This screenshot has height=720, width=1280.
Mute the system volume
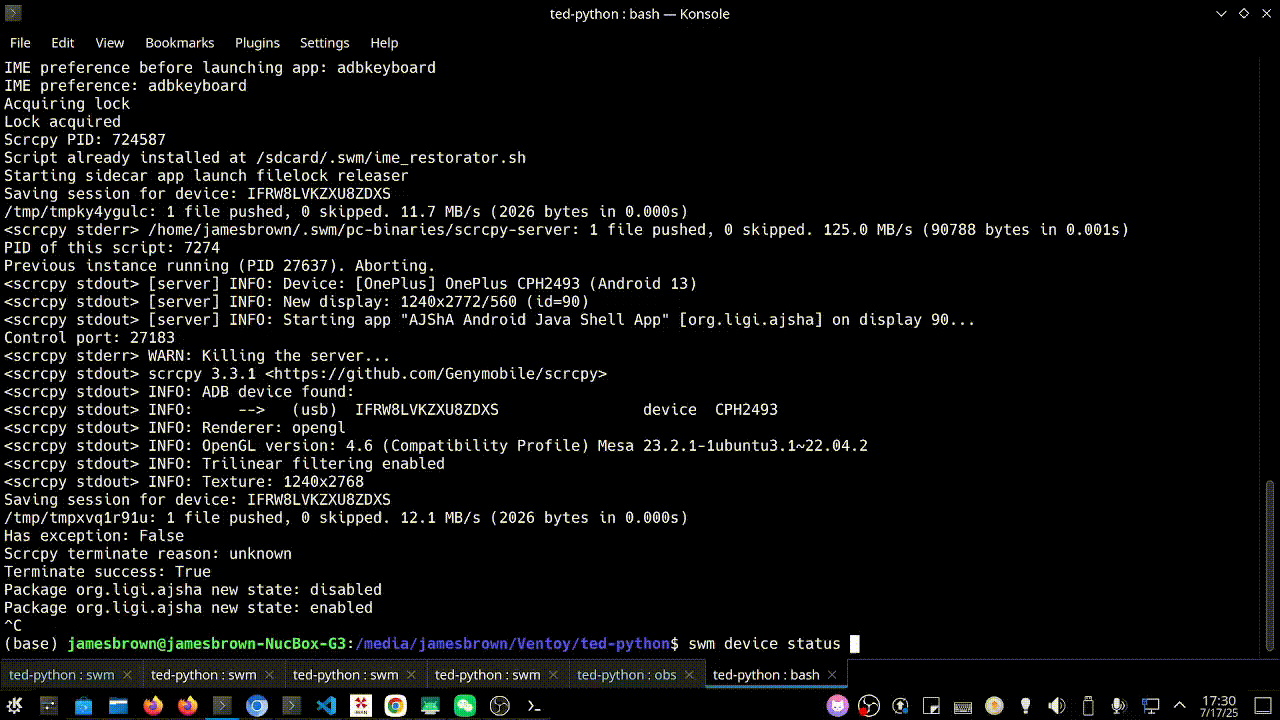(1056, 706)
